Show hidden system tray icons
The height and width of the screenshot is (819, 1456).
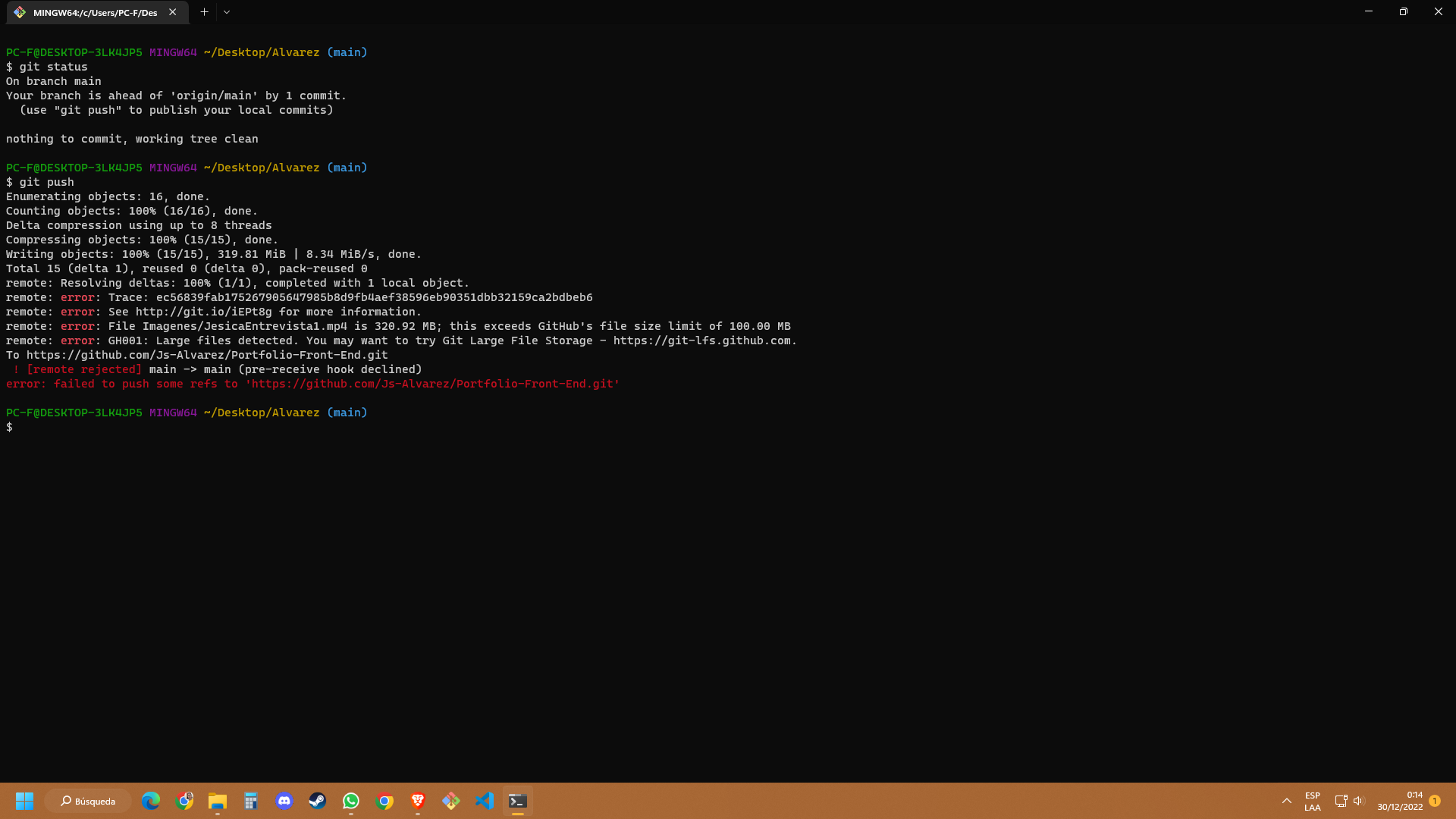click(x=1287, y=801)
